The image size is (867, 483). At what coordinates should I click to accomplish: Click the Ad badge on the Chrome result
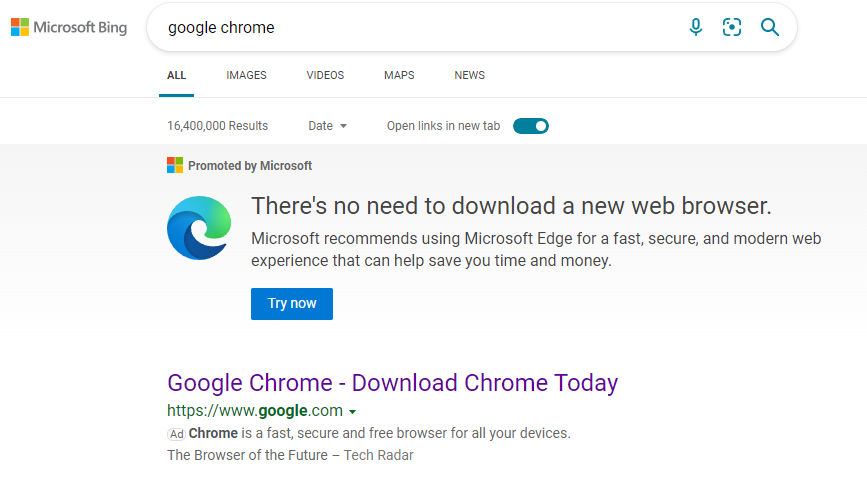click(x=176, y=434)
